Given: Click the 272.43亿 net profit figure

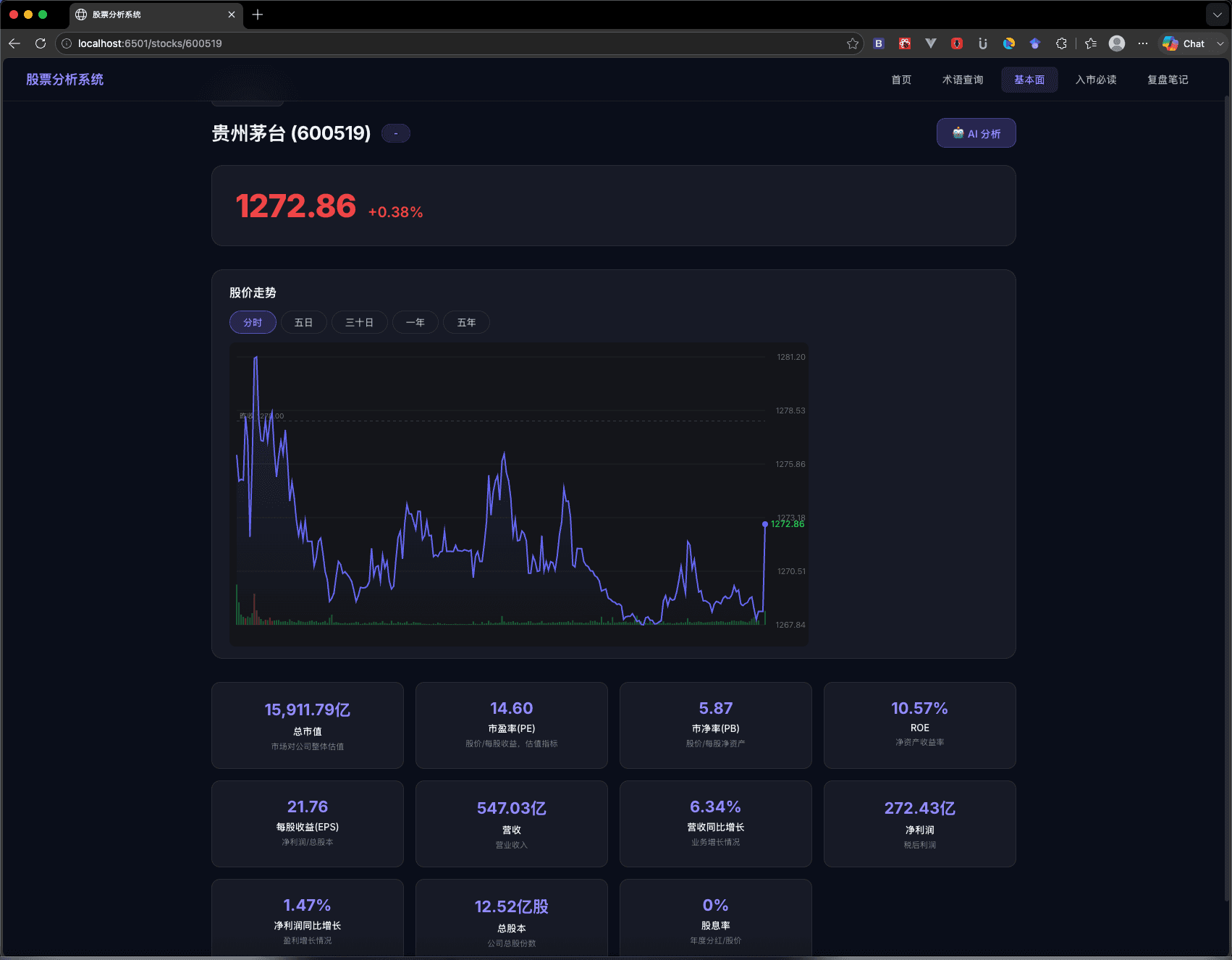Looking at the screenshot, I should [x=920, y=808].
